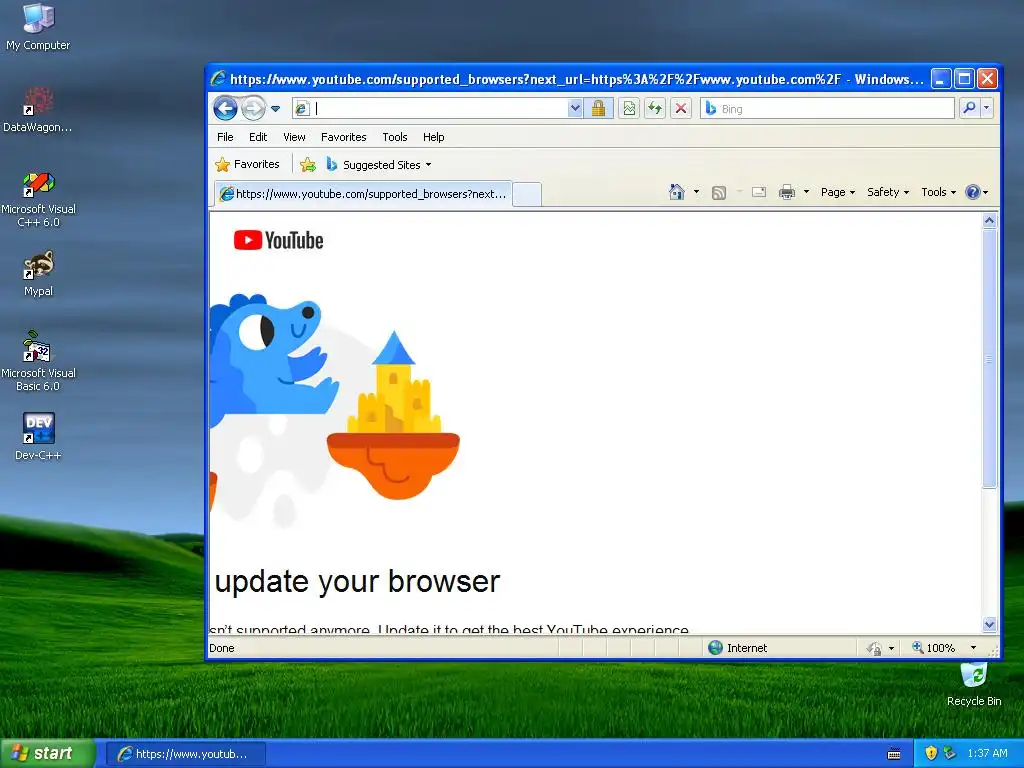Viewport: 1024px width, 768px height.
Task: Open the Help menu
Action: 434,137
